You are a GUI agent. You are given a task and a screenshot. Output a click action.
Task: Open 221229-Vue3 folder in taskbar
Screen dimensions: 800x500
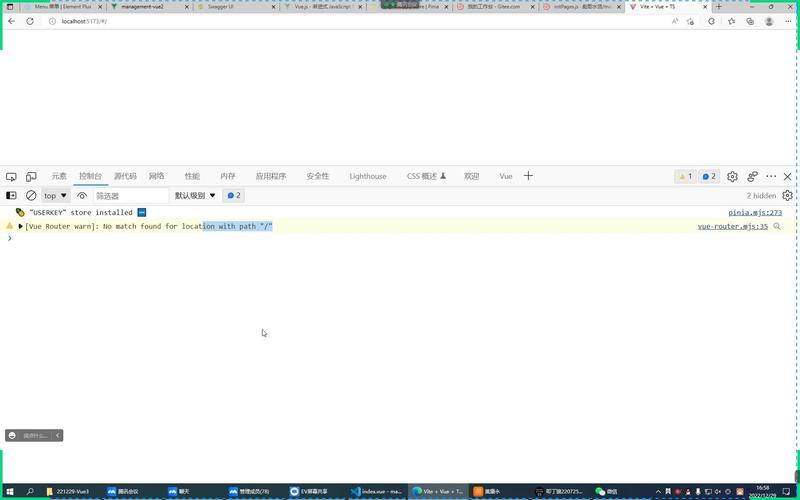click(x=68, y=491)
